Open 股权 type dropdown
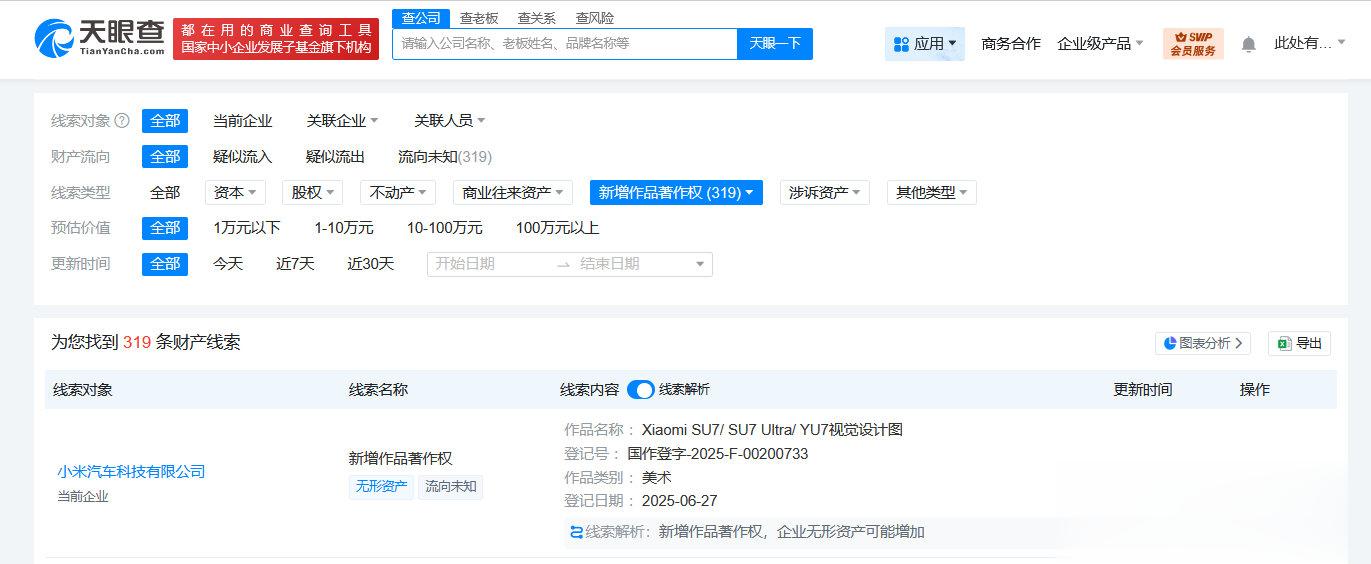Viewport: 1371px width, 564px height. (313, 193)
